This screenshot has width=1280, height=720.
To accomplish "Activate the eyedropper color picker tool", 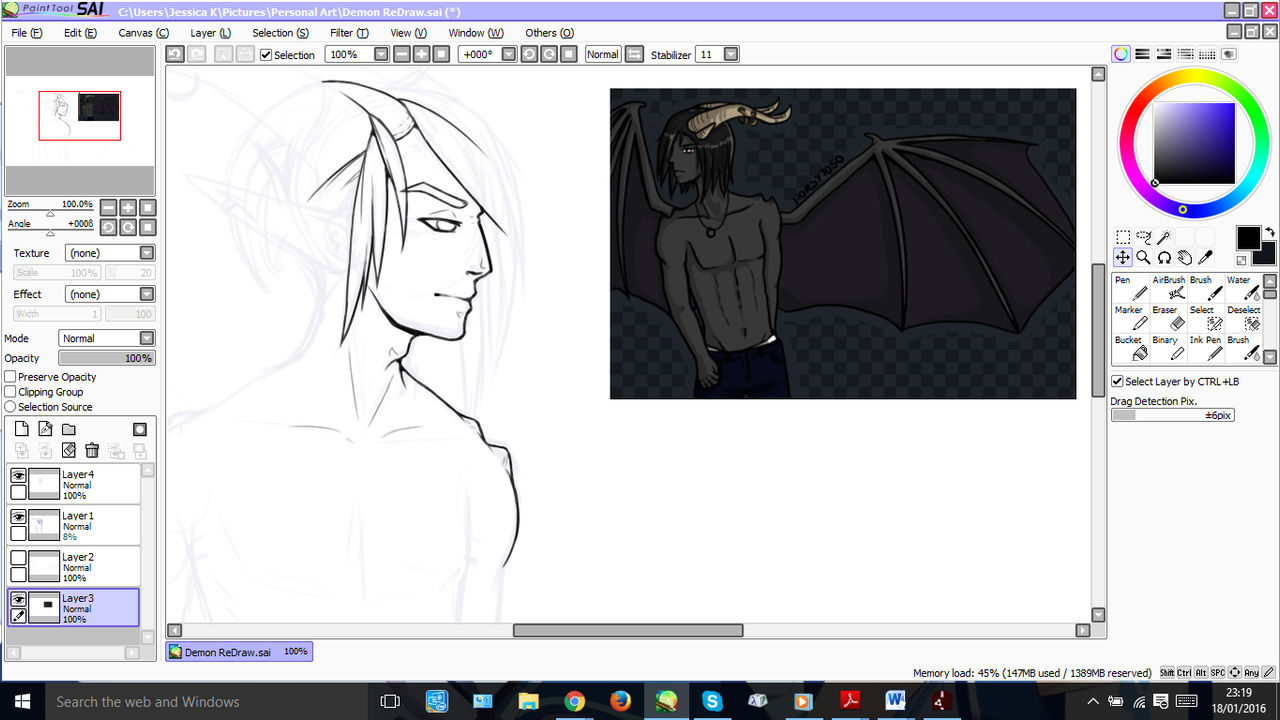I will 1206,257.
